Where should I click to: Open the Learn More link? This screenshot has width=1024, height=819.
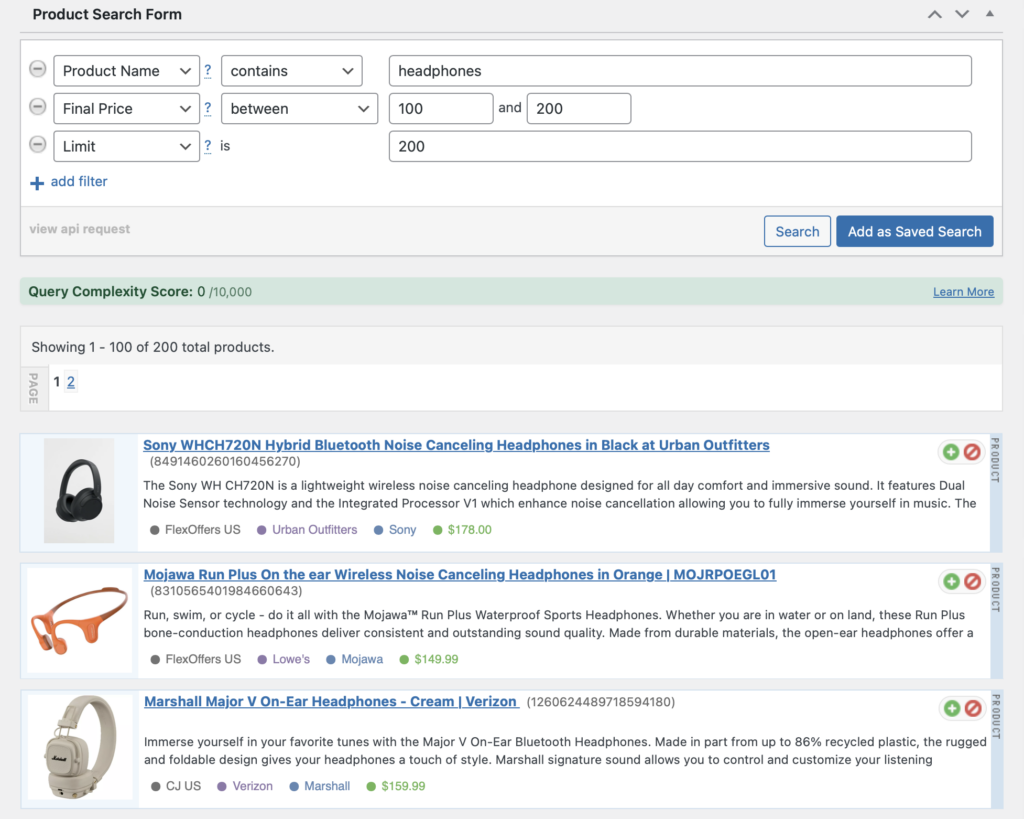point(963,292)
